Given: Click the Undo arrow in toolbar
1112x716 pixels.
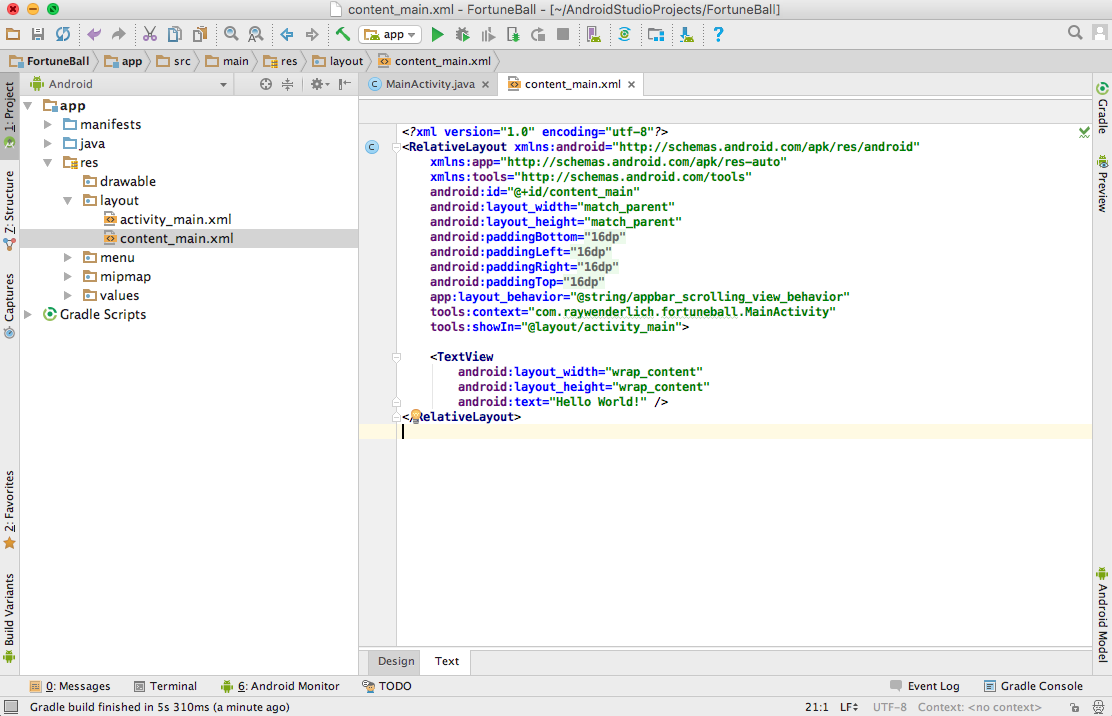Looking at the screenshot, I should pos(94,34).
